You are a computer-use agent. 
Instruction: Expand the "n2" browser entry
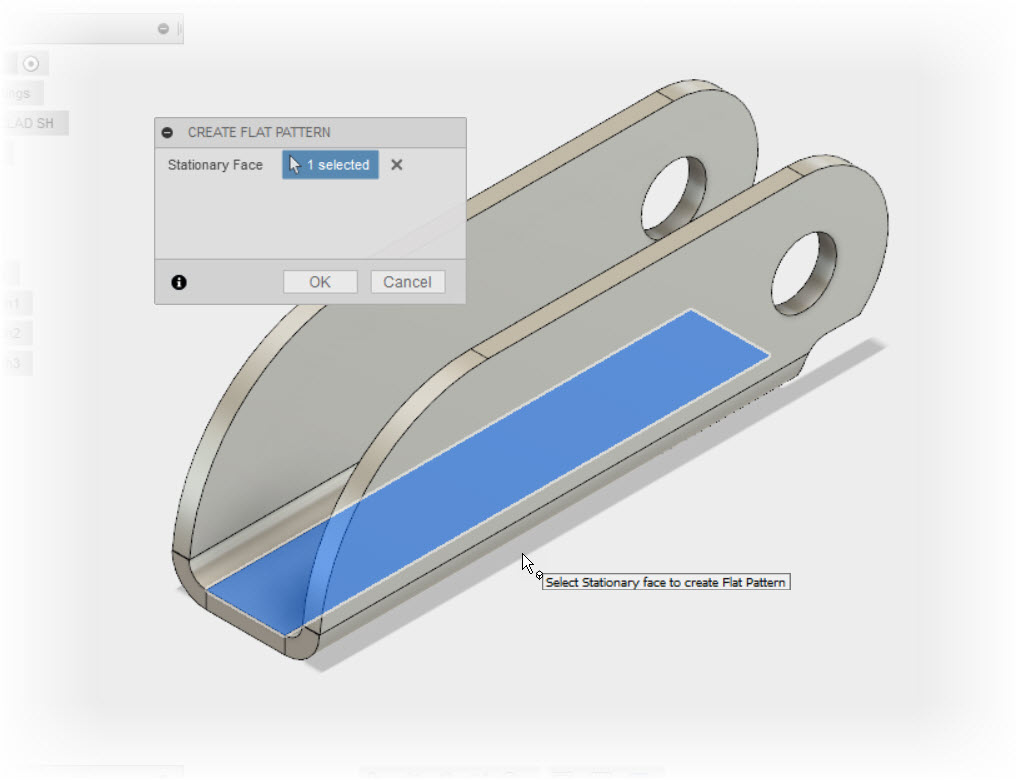tap(15, 332)
